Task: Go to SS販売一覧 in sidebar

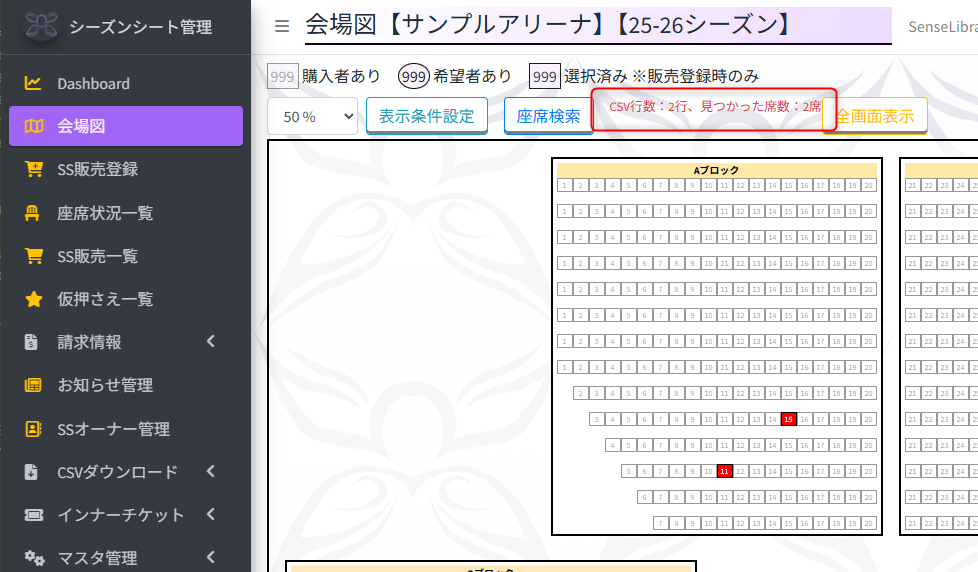Action: coord(97,256)
